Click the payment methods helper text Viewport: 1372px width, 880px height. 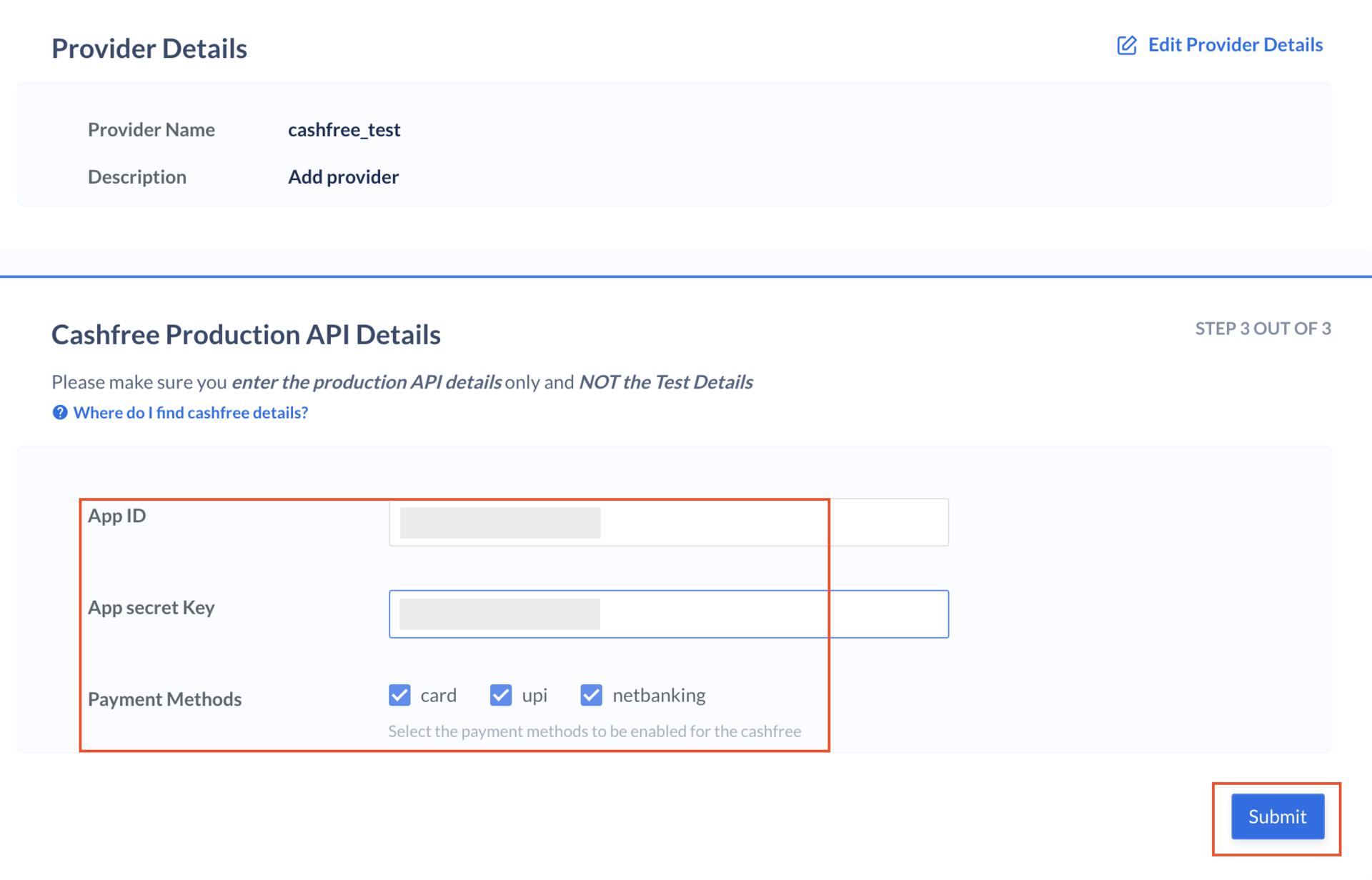pos(595,731)
